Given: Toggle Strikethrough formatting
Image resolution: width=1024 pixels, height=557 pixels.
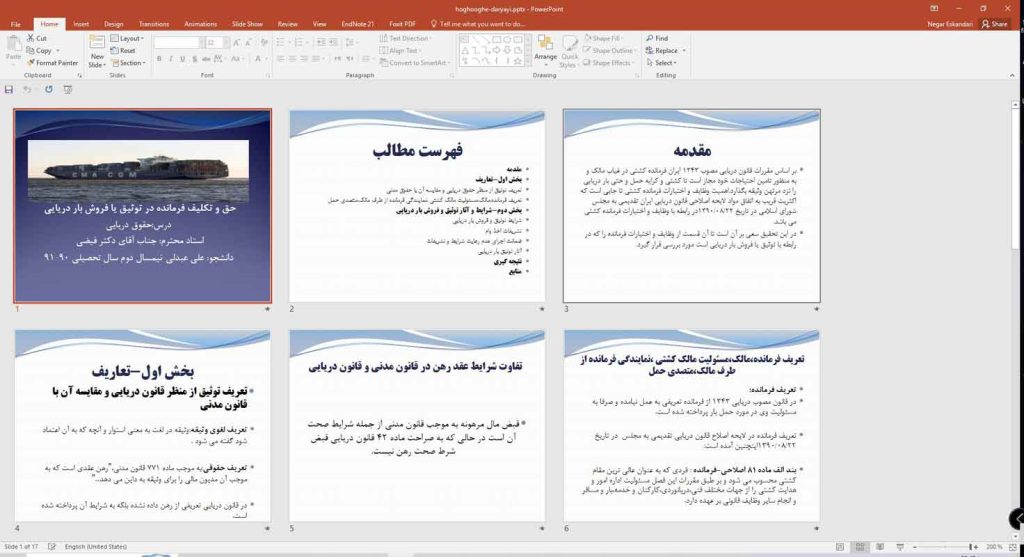Looking at the screenshot, I should pyautogui.click(x=206, y=59).
